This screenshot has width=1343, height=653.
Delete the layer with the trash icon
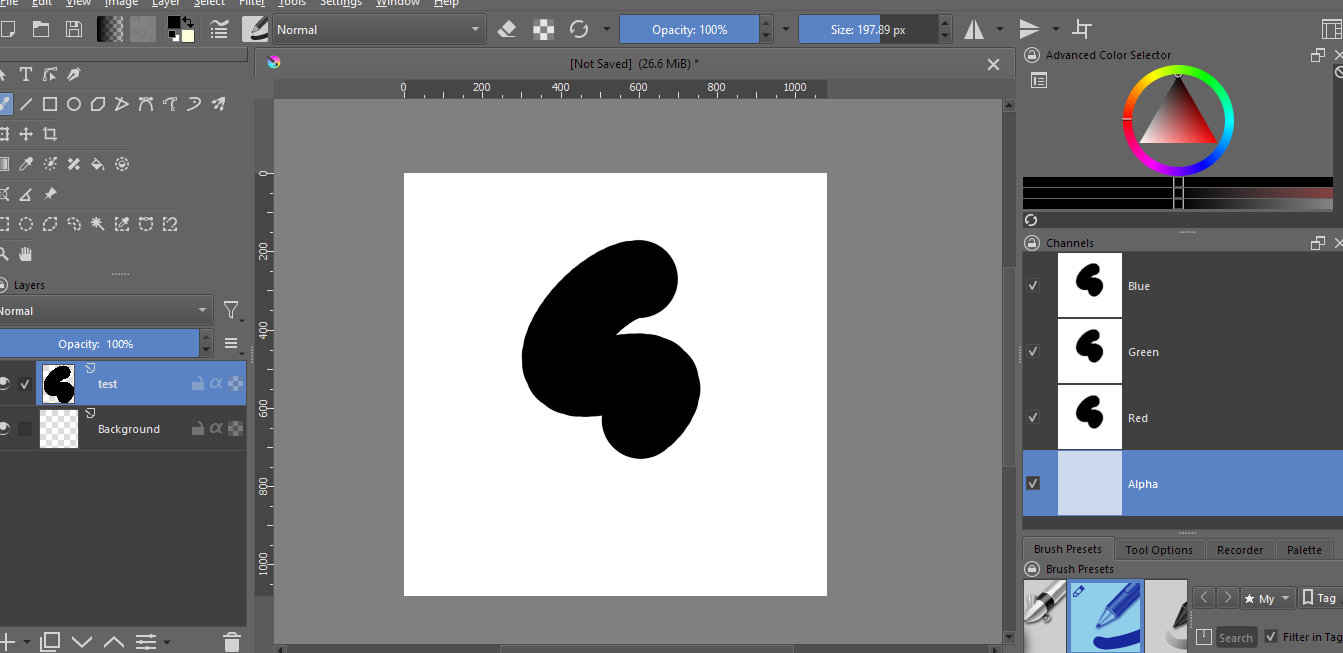coord(232,641)
